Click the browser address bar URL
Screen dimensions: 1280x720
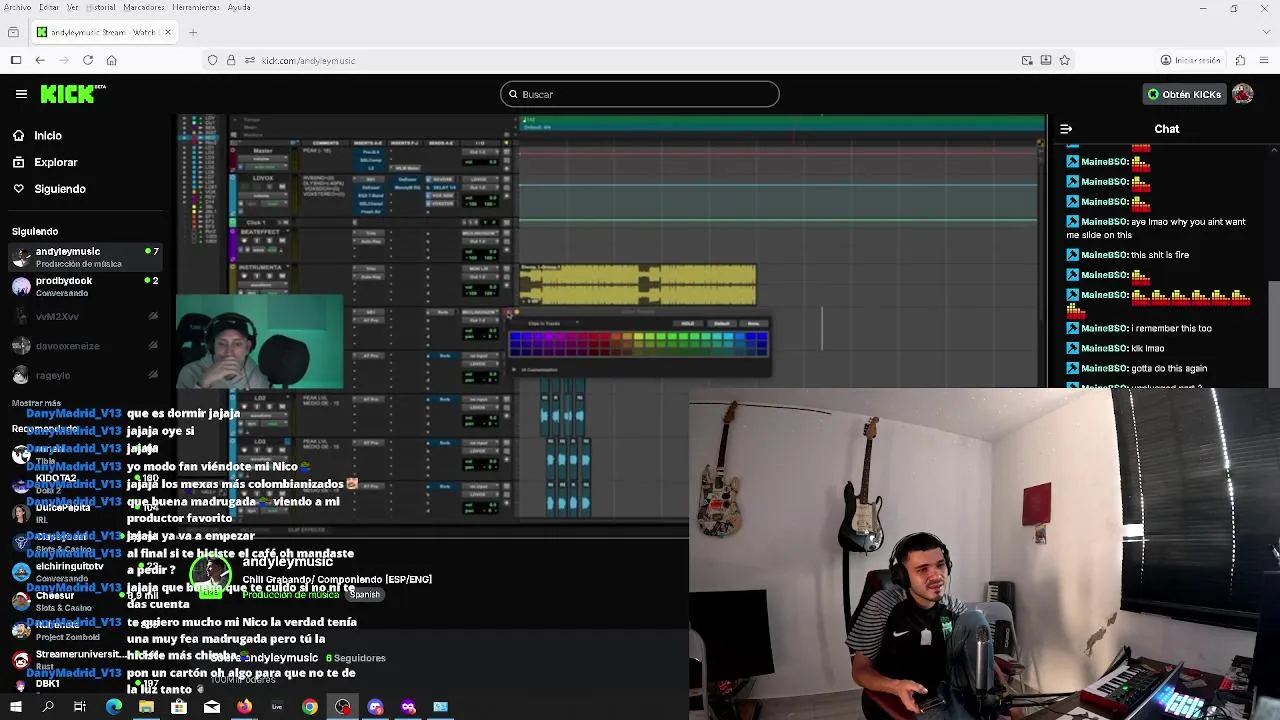pyautogui.click(x=308, y=61)
